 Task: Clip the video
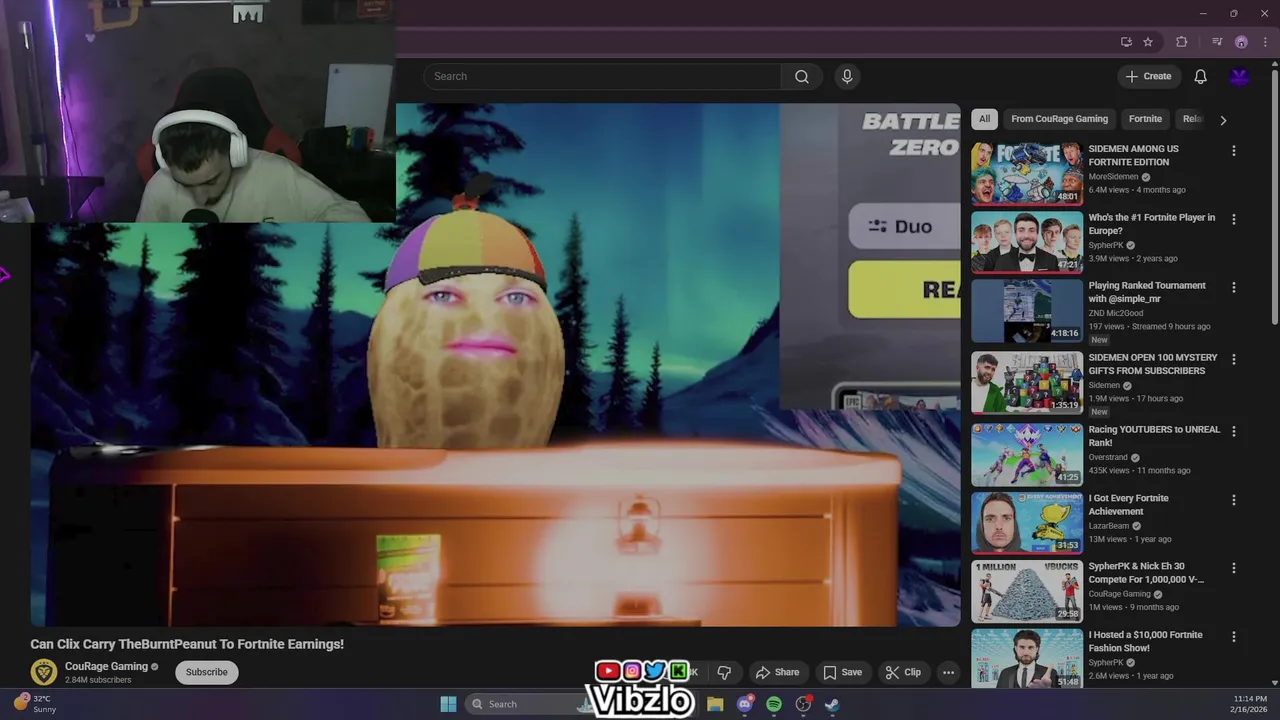pyautogui.click(x=903, y=672)
